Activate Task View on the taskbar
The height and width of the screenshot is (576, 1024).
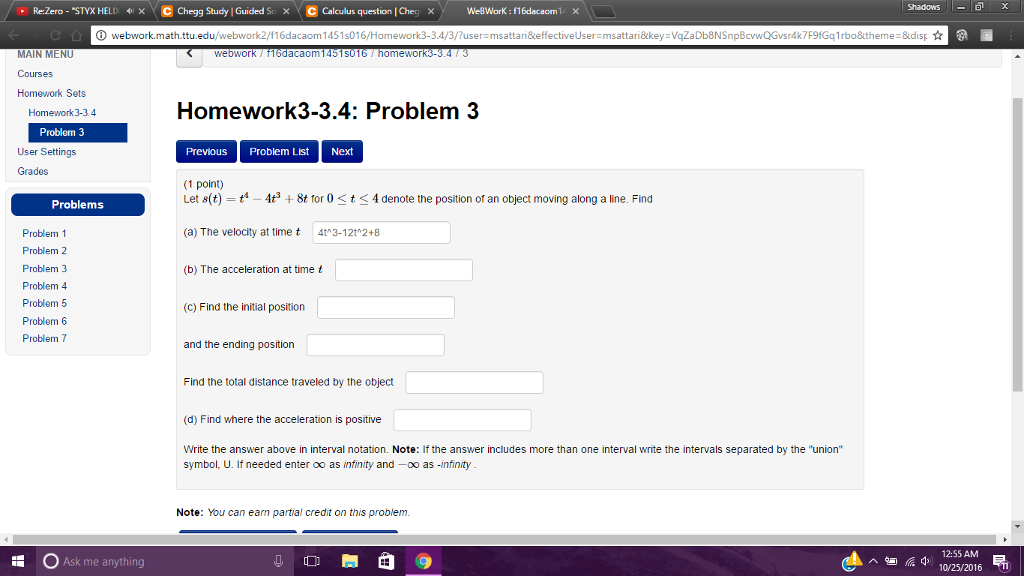[312, 561]
